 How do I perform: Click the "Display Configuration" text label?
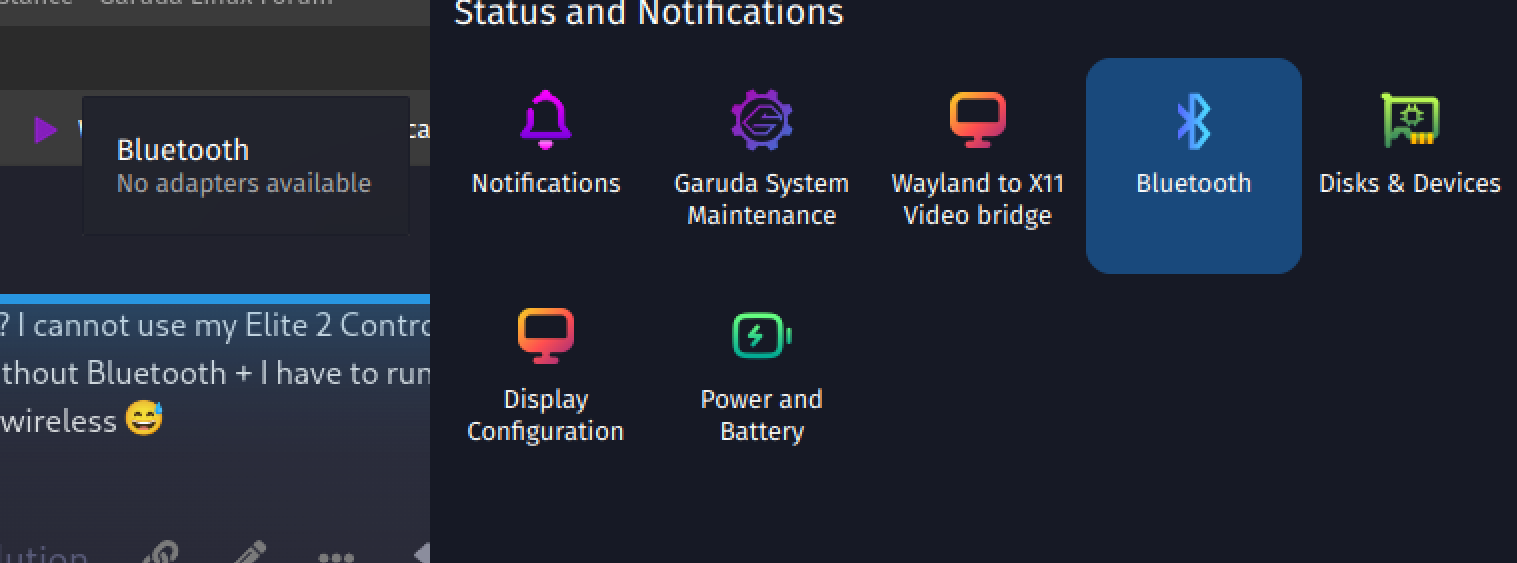[x=545, y=415]
